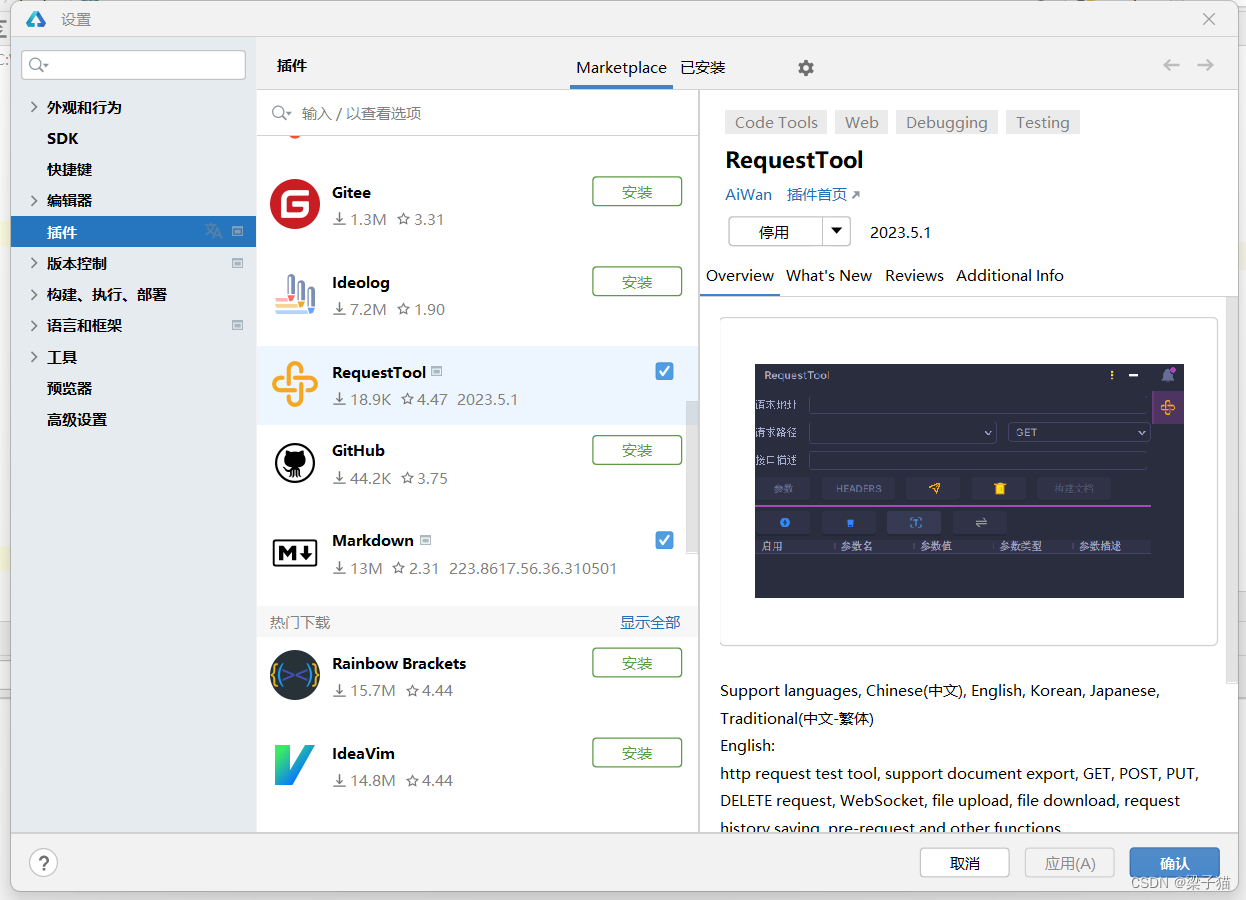
Task: Expand the 构建、执行、部署 section
Action: click(x=34, y=294)
